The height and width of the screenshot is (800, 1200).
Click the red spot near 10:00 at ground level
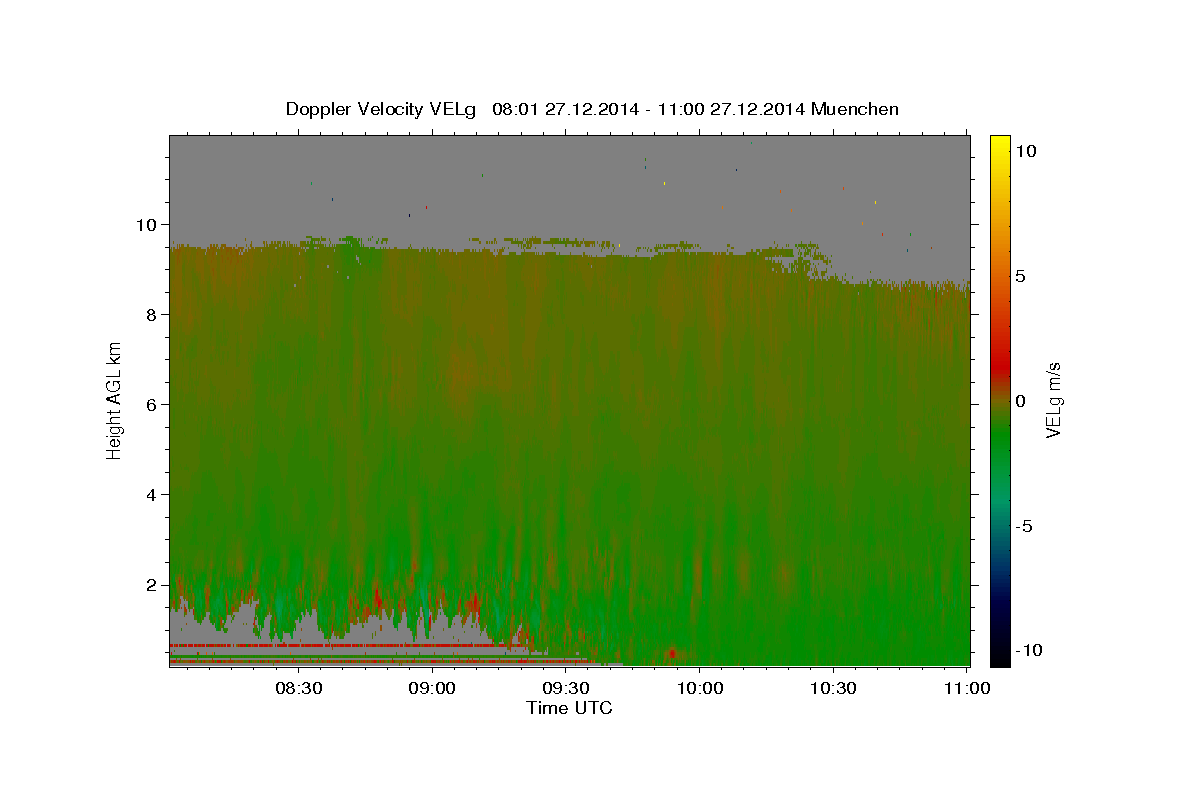672,652
